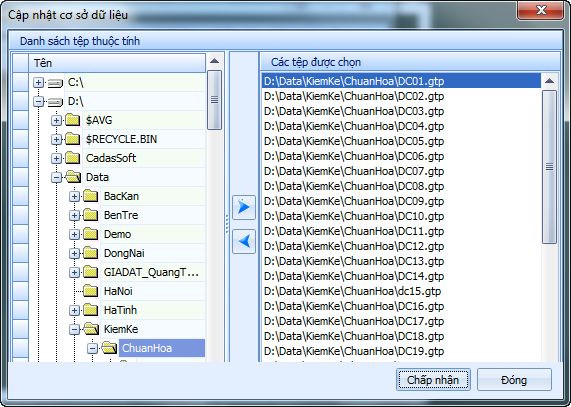Select the dc15.gtp file entry

[x=401, y=291]
